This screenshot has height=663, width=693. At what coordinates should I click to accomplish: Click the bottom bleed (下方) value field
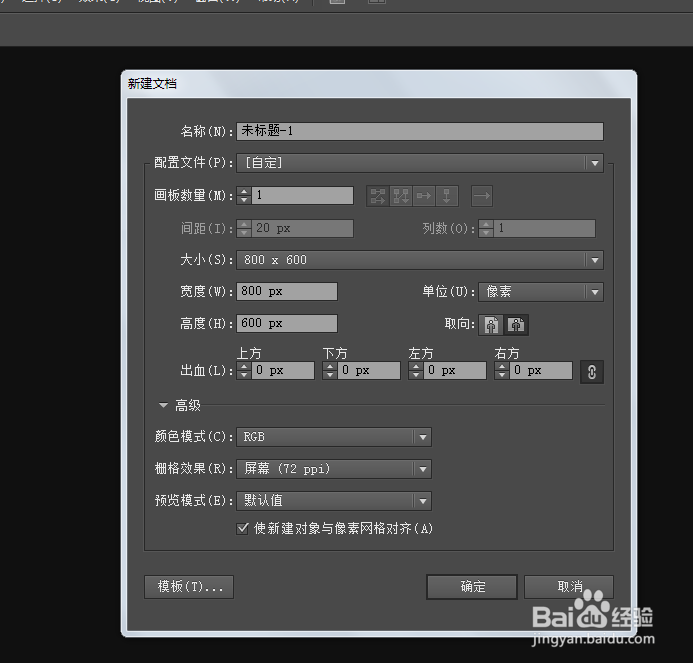(x=369, y=370)
